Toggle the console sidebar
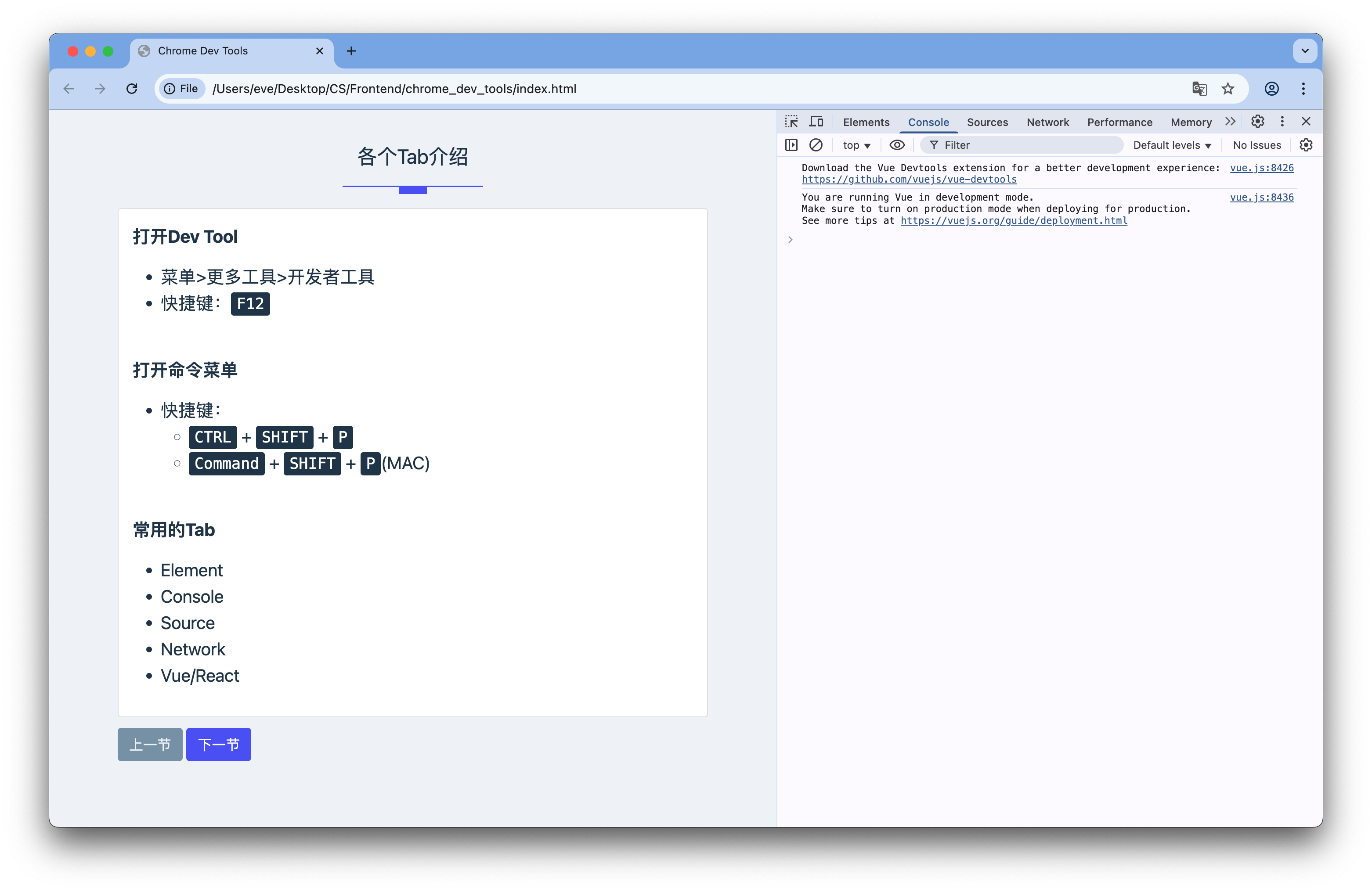 tap(791, 144)
